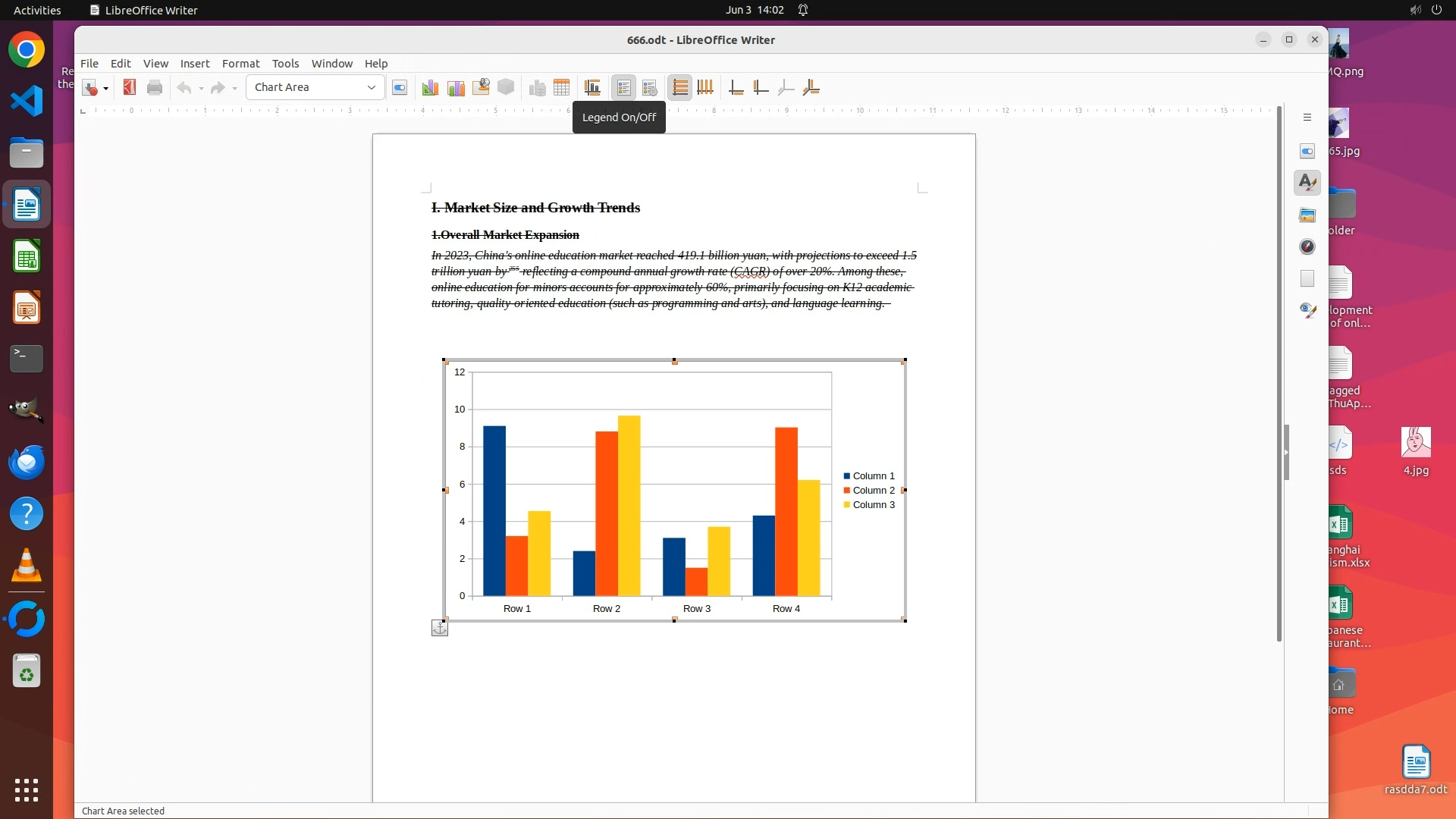Open the sidebar settings hamburger menu
Image resolution: width=1456 pixels, height=819 pixels.
(1307, 118)
